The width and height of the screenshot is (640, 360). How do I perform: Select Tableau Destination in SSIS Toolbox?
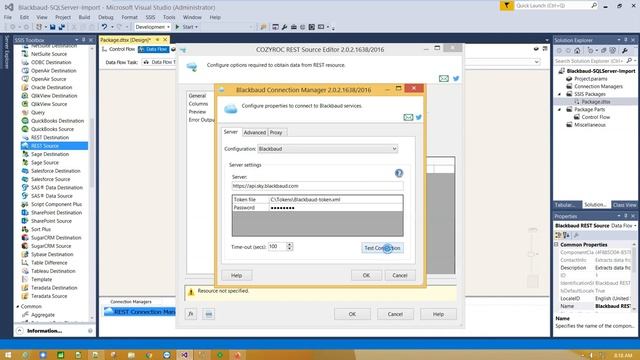(53, 271)
